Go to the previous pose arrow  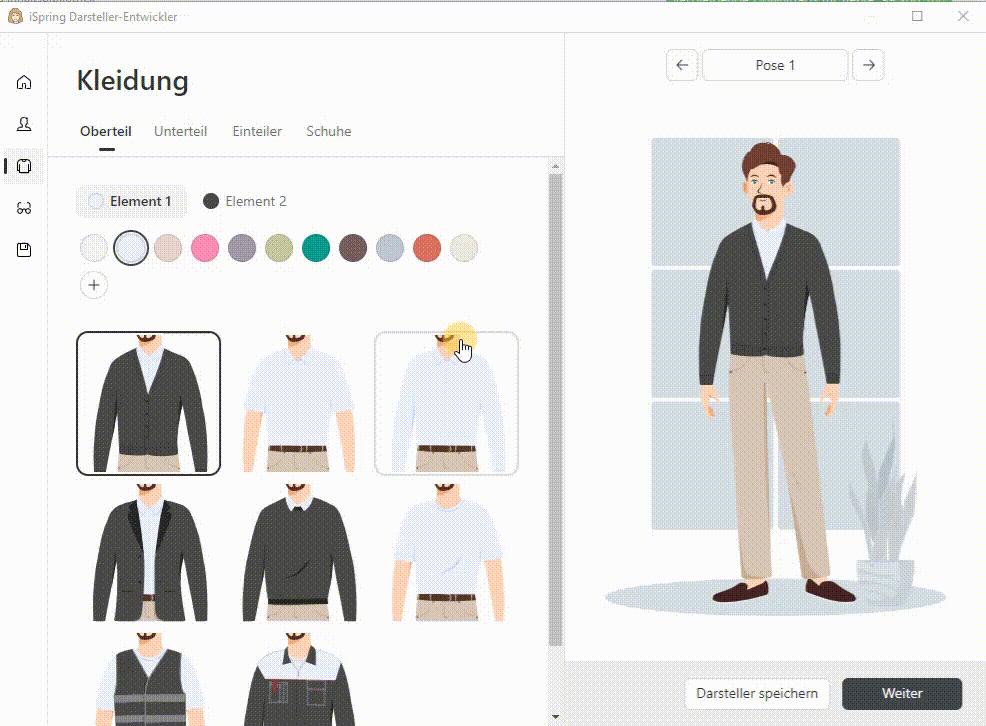click(x=682, y=65)
